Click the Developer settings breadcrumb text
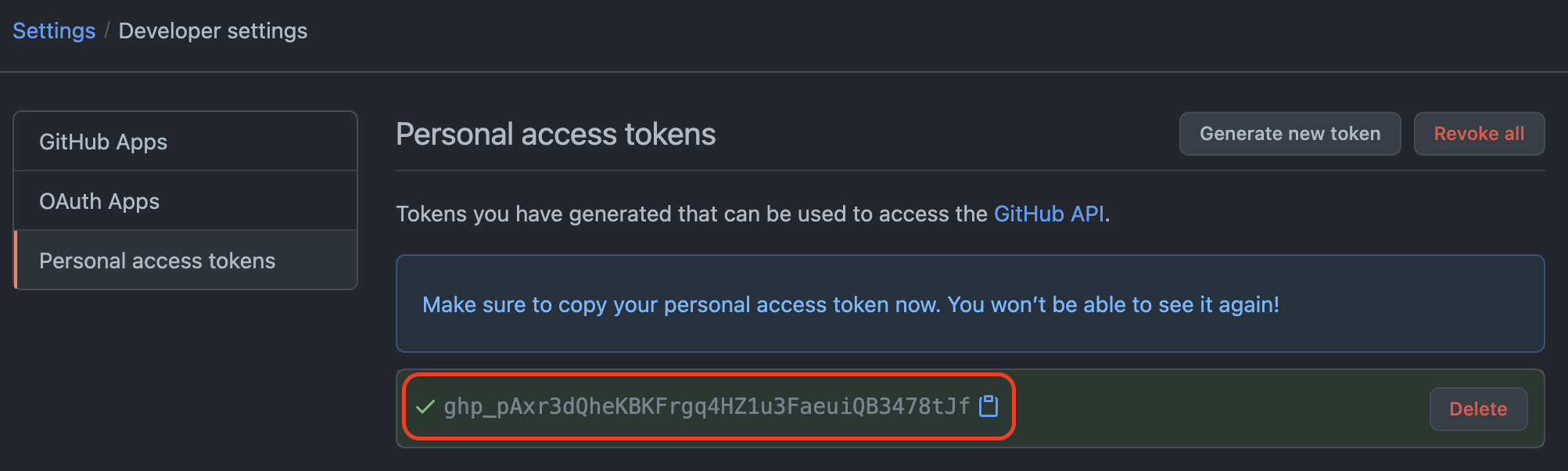The height and width of the screenshot is (471, 1568). point(213,31)
